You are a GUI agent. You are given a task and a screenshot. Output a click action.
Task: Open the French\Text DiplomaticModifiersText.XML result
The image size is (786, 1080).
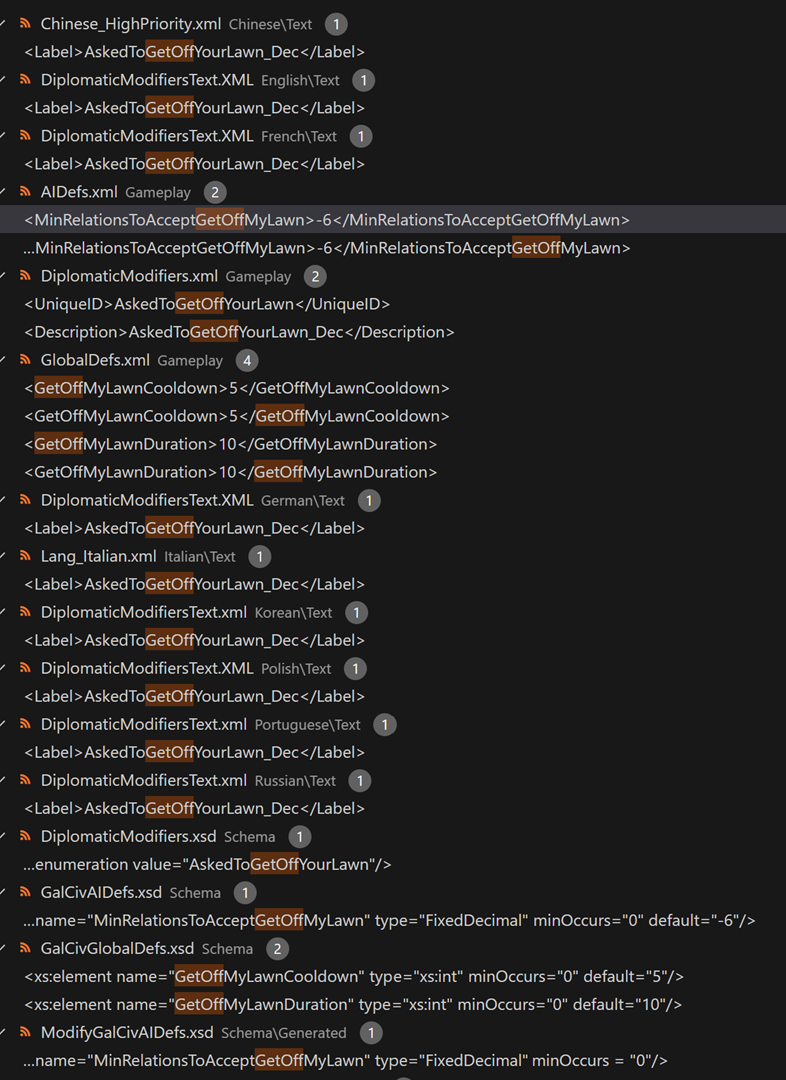click(x=393, y=136)
